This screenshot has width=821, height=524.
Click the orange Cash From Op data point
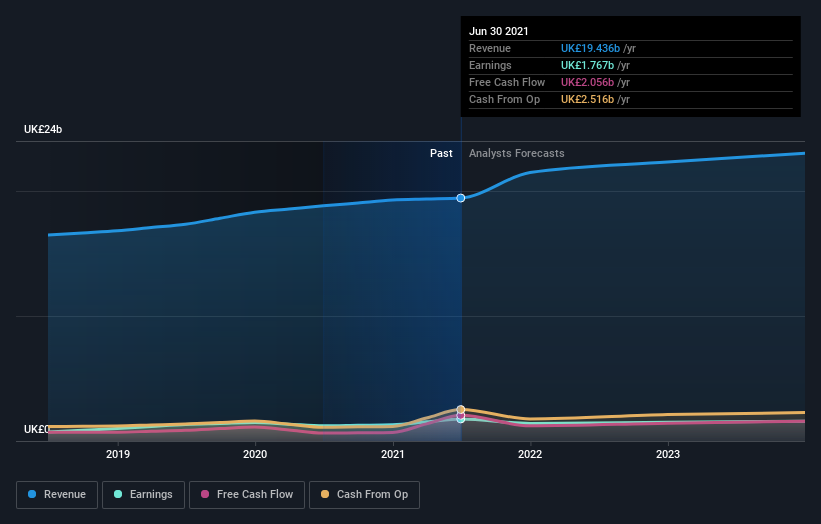[461, 409]
